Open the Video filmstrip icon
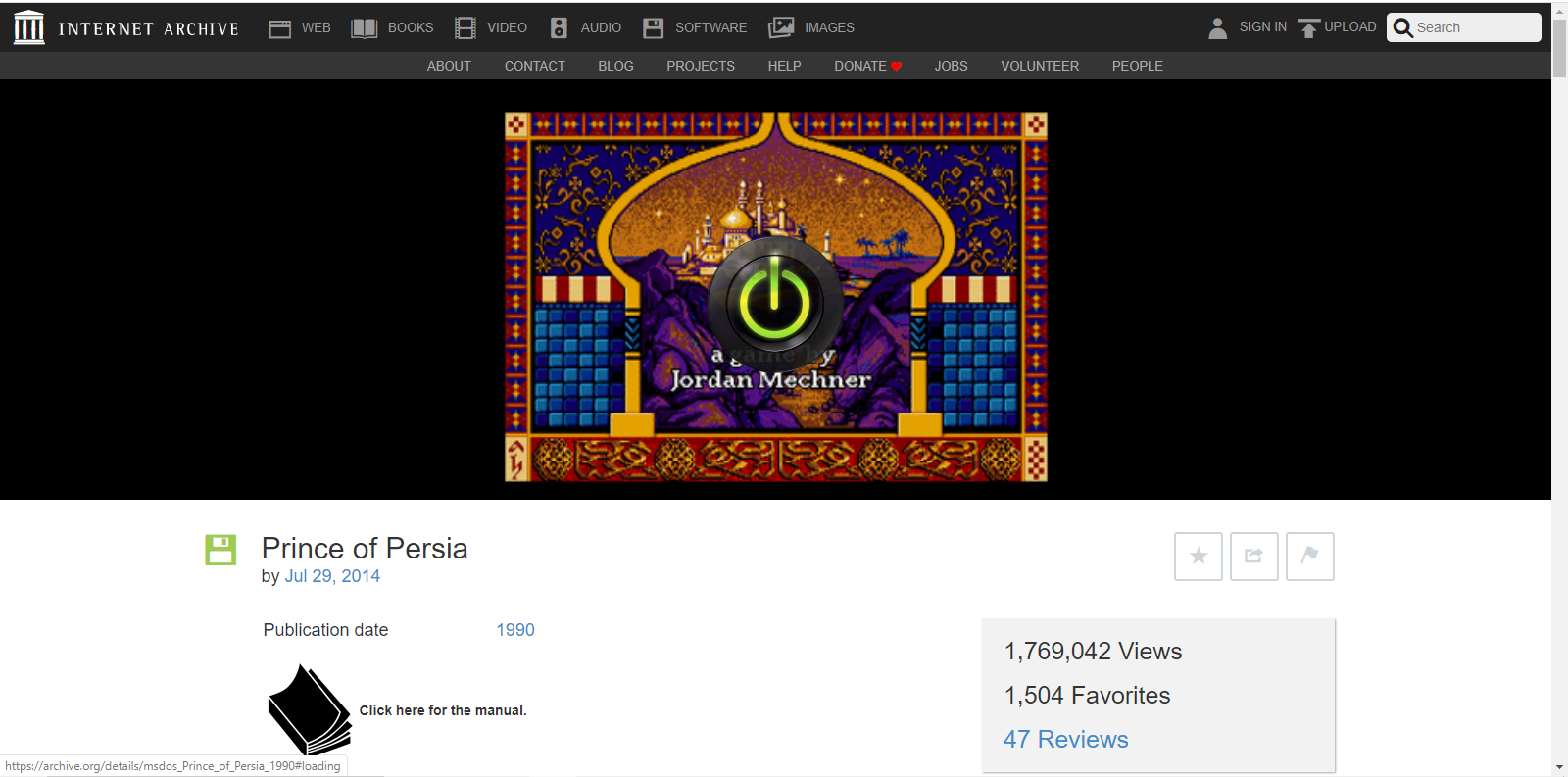 coord(465,28)
